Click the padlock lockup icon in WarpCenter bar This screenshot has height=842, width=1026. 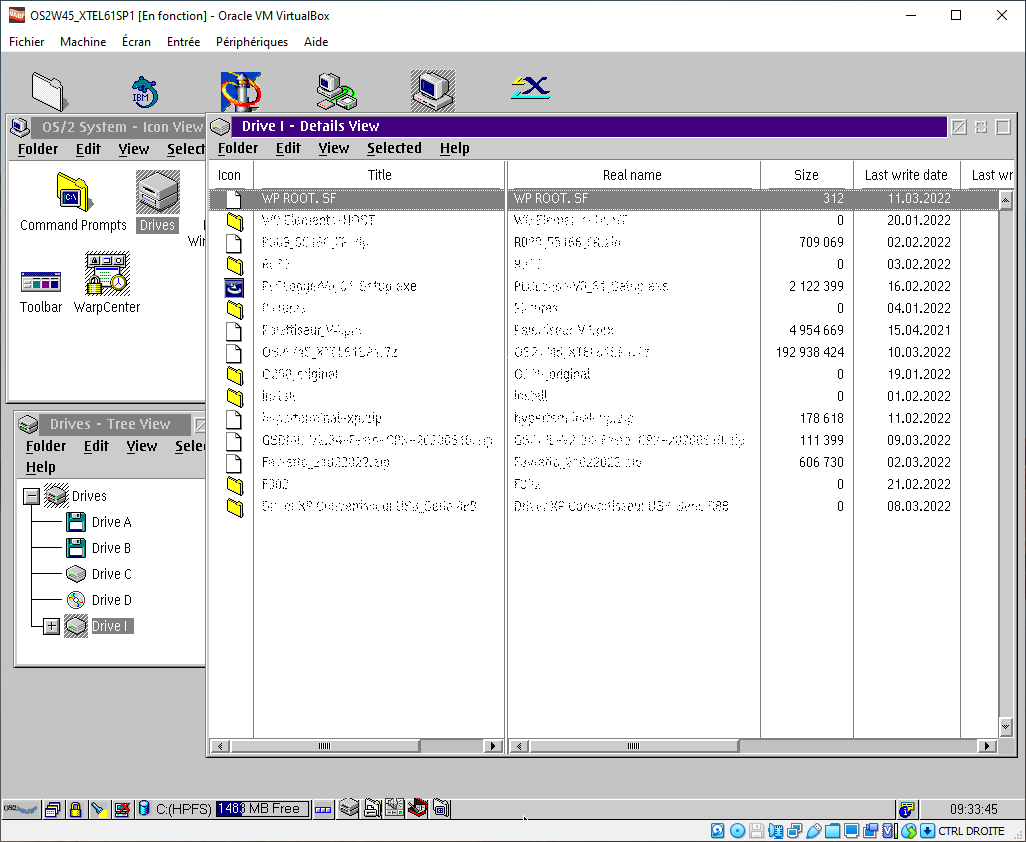click(75, 809)
